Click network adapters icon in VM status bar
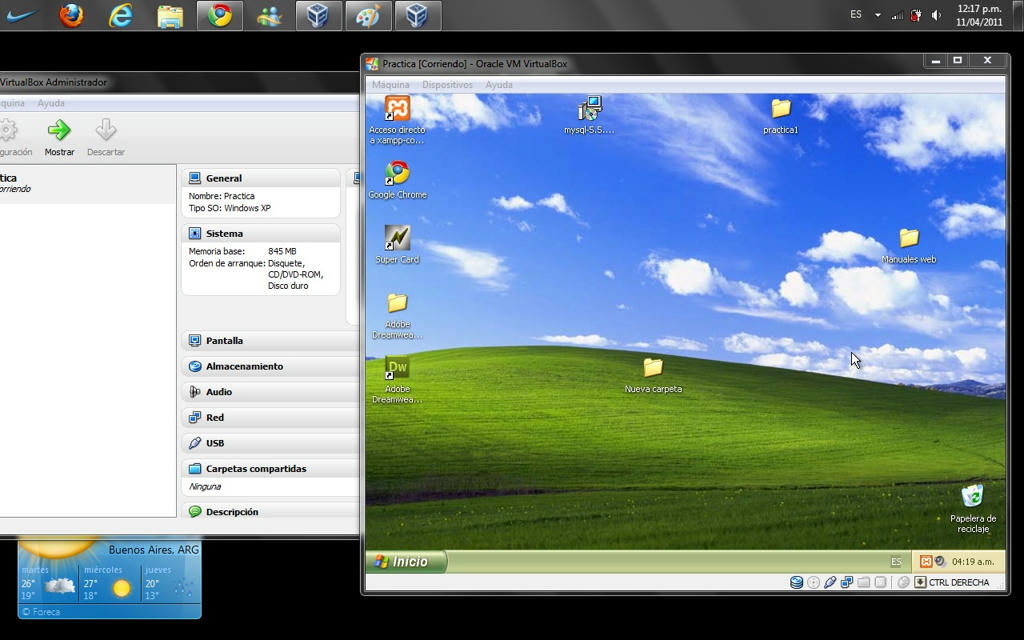Viewport: 1024px width, 640px height. coord(846,582)
